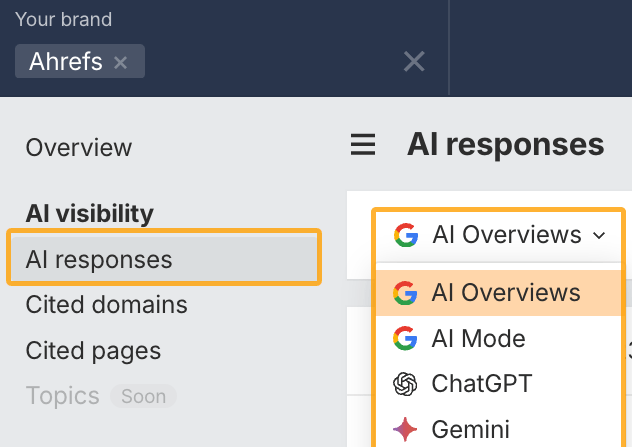Clear the brand field with large X
The width and height of the screenshot is (632, 447).
click(414, 62)
